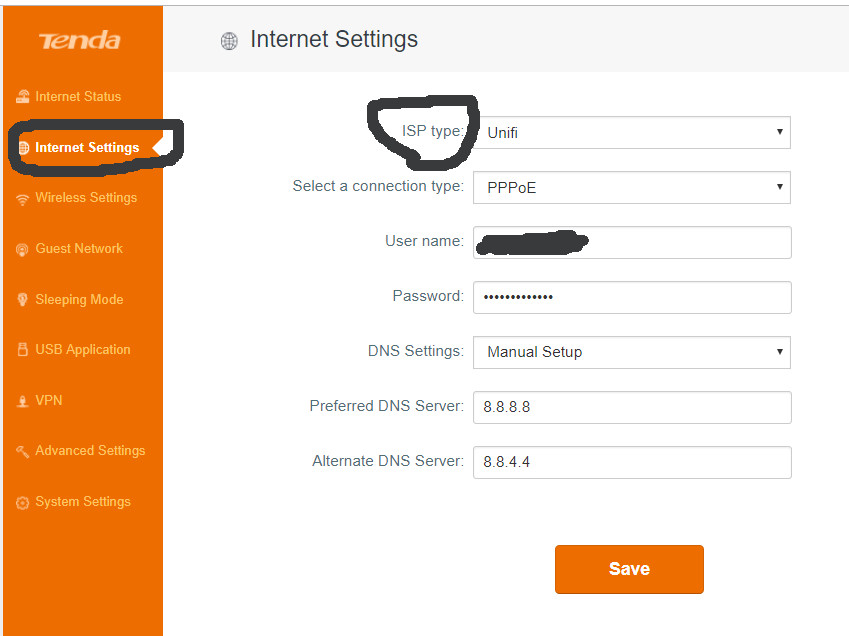Select the Guest Network menu entry
Viewport: 849px width, 636px height.
tap(79, 249)
